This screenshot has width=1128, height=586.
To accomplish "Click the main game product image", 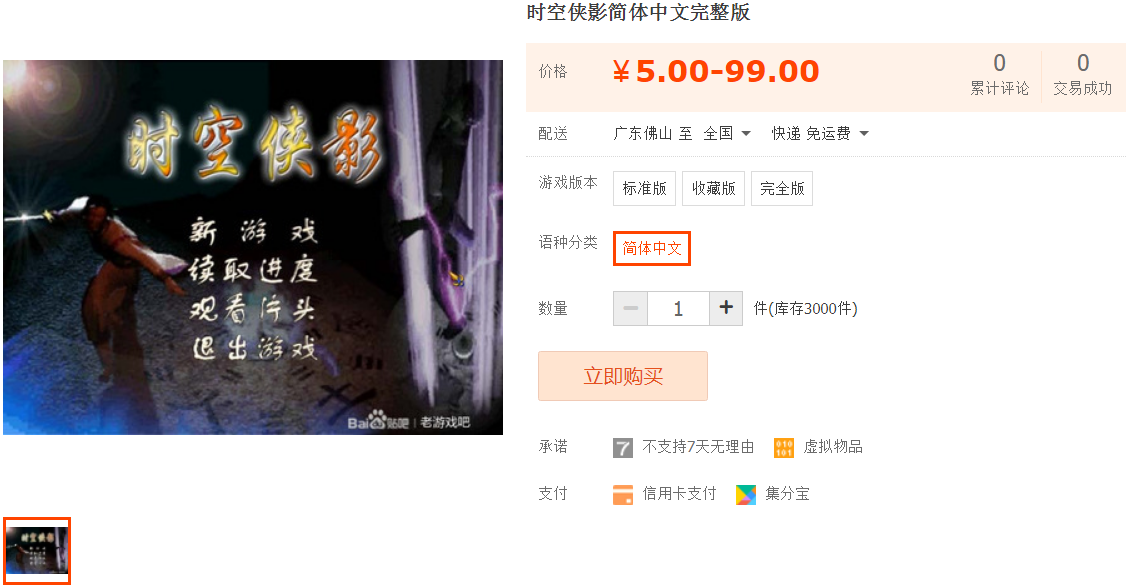I will tap(253, 247).
